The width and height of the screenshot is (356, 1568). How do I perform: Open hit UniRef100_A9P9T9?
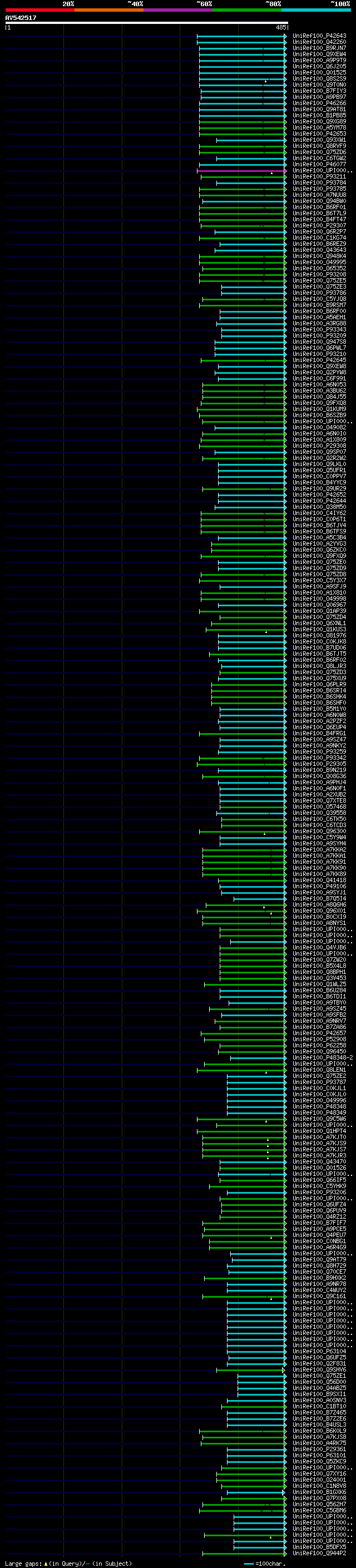319,61
